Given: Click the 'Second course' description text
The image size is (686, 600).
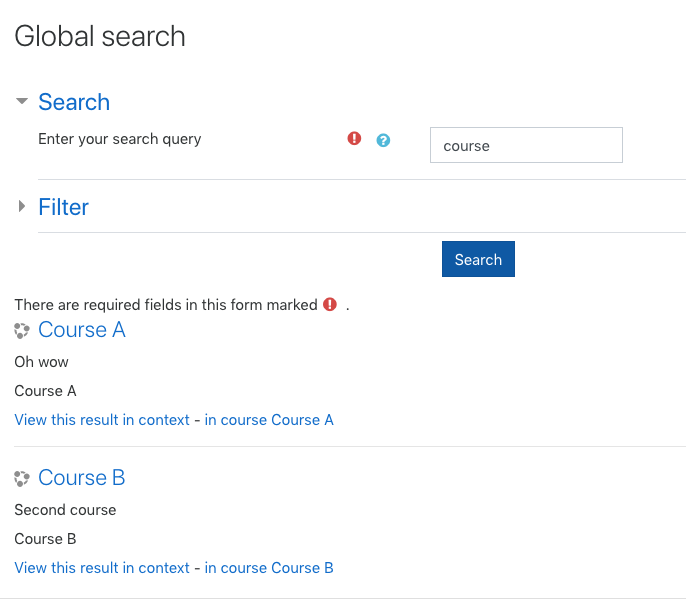Looking at the screenshot, I should pos(65,510).
